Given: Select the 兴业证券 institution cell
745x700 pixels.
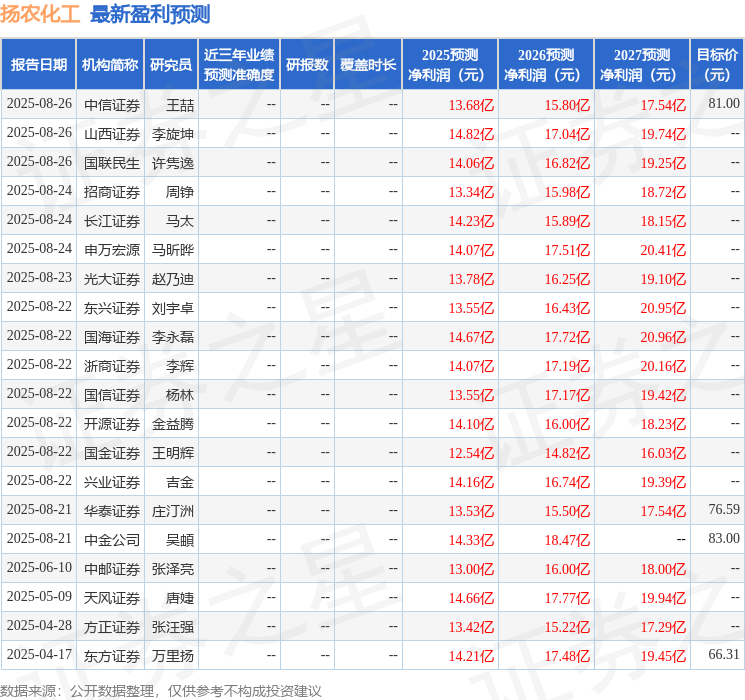Looking at the screenshot, I should point(112,482).
